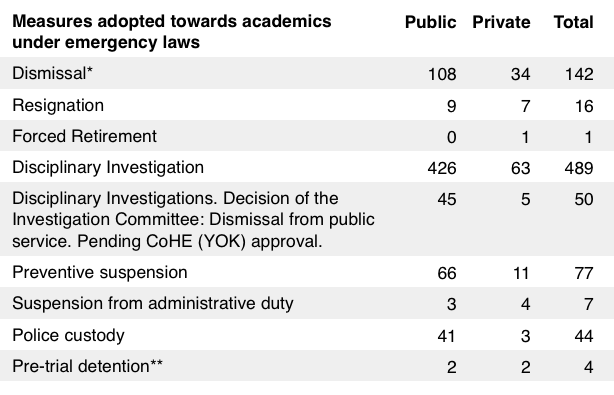Select the Disciplinary Investigation row label
614x395 pixels.
(x=108, y=168)
